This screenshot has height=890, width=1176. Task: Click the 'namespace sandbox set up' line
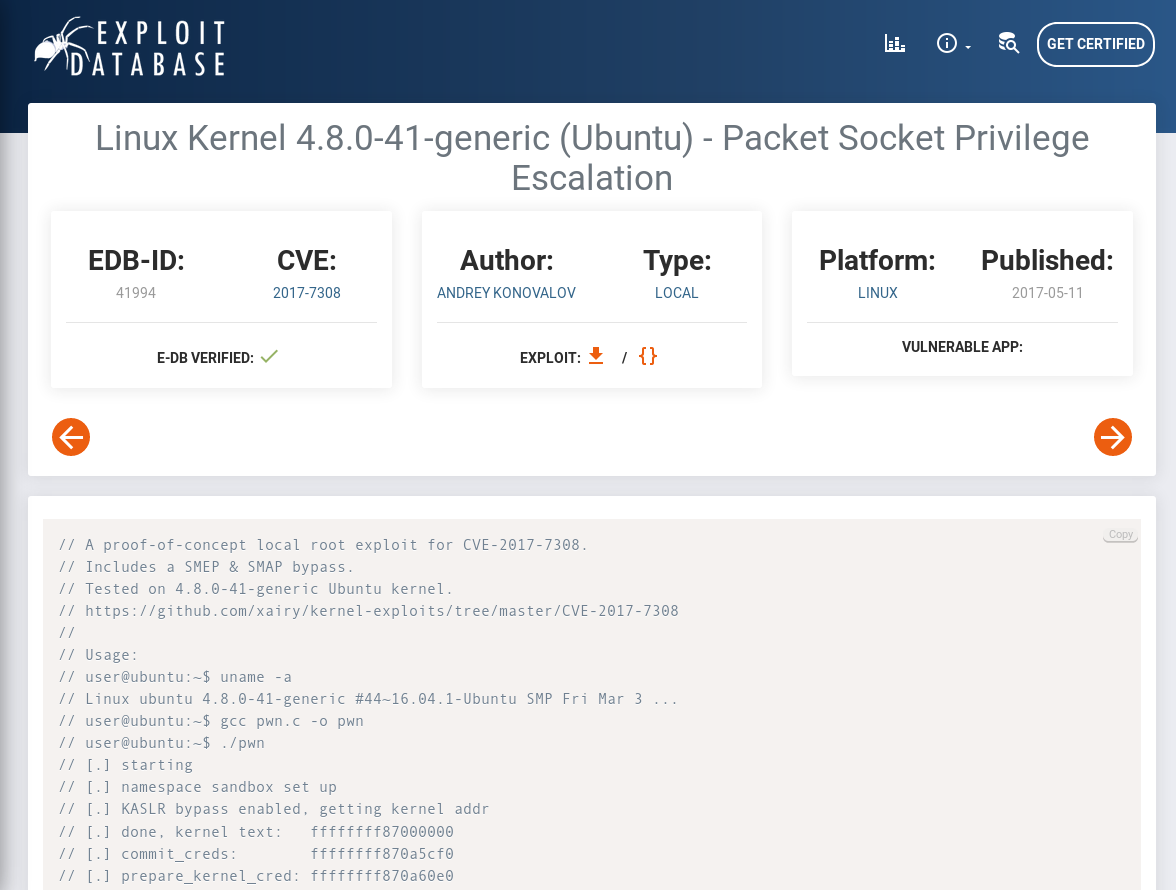pyautogui.click(x=198, y=787)
